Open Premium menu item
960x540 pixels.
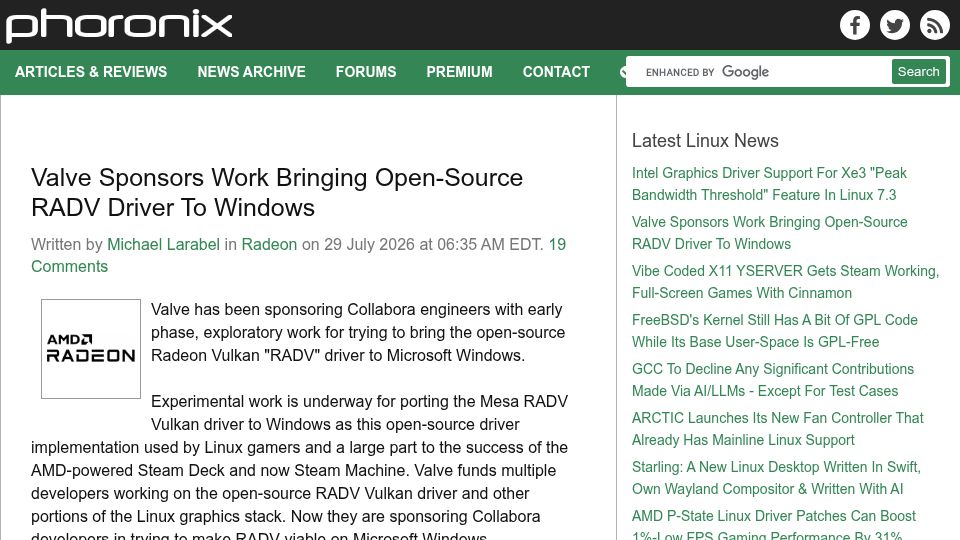tap(459, 72)
